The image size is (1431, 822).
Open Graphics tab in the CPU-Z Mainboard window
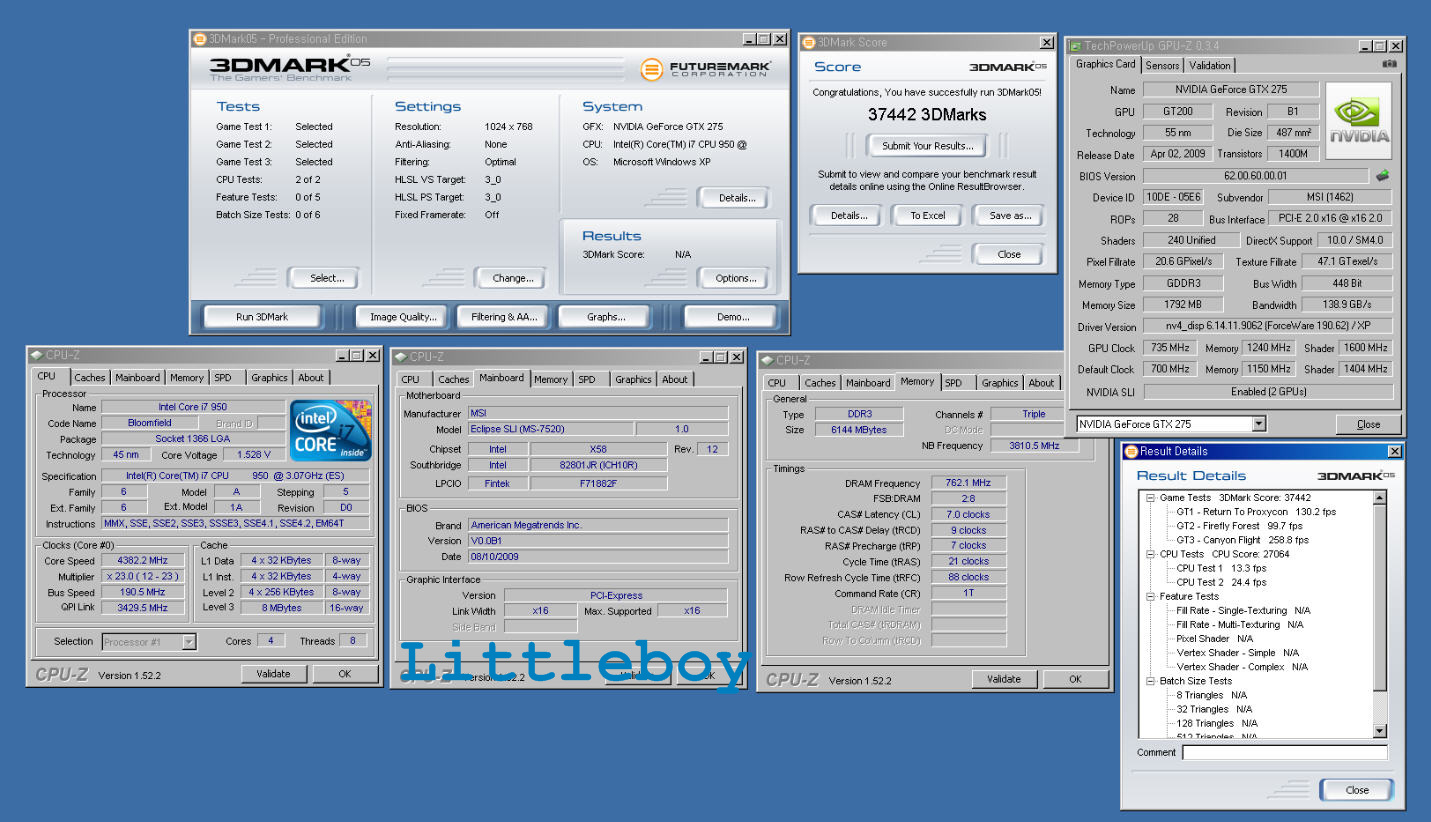click(x=633, y=380)
